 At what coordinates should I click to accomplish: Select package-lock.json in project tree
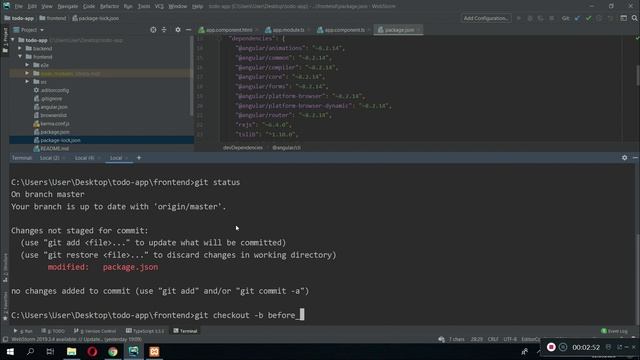click(x=101, y=140)
